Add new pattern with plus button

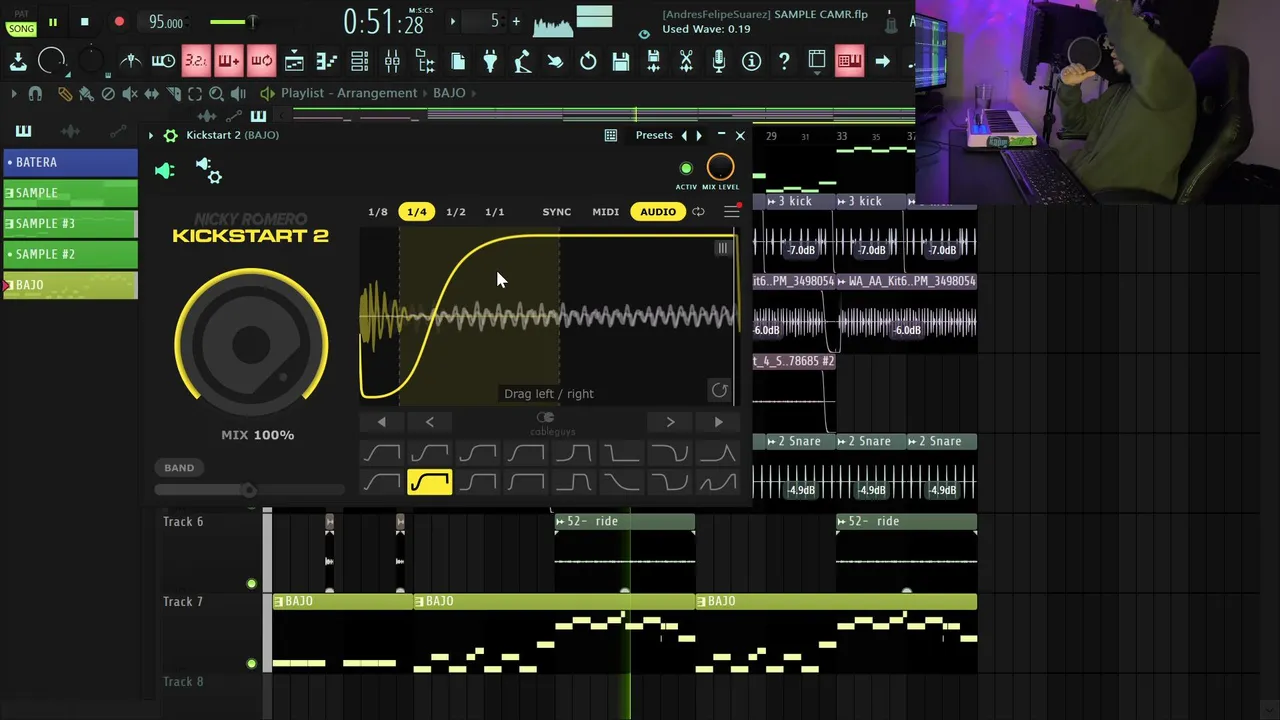pyautogui.click(x=516, y=21)
